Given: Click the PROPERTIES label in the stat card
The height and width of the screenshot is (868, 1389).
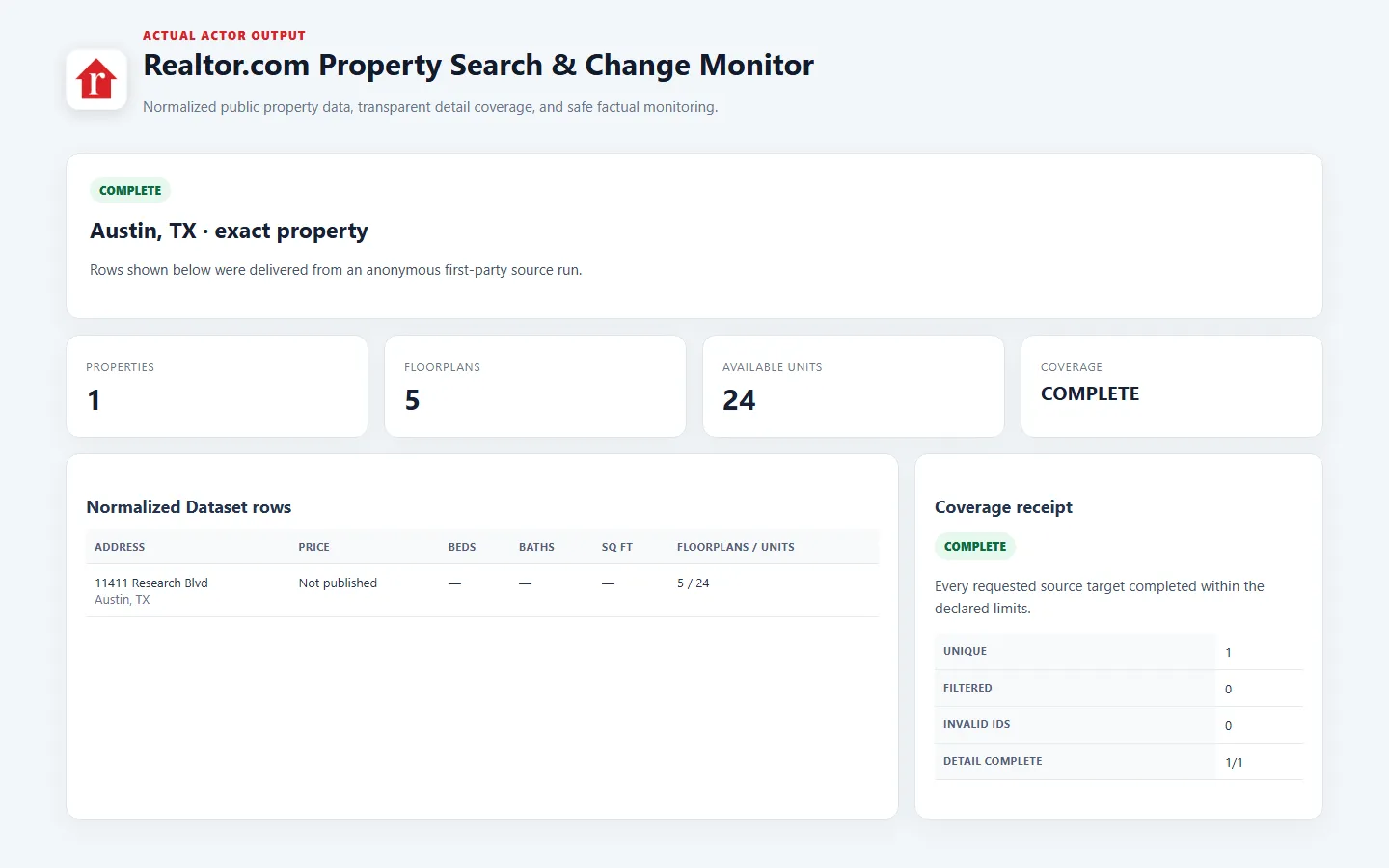Looking at the screenshot, I should tap(120, 367).
